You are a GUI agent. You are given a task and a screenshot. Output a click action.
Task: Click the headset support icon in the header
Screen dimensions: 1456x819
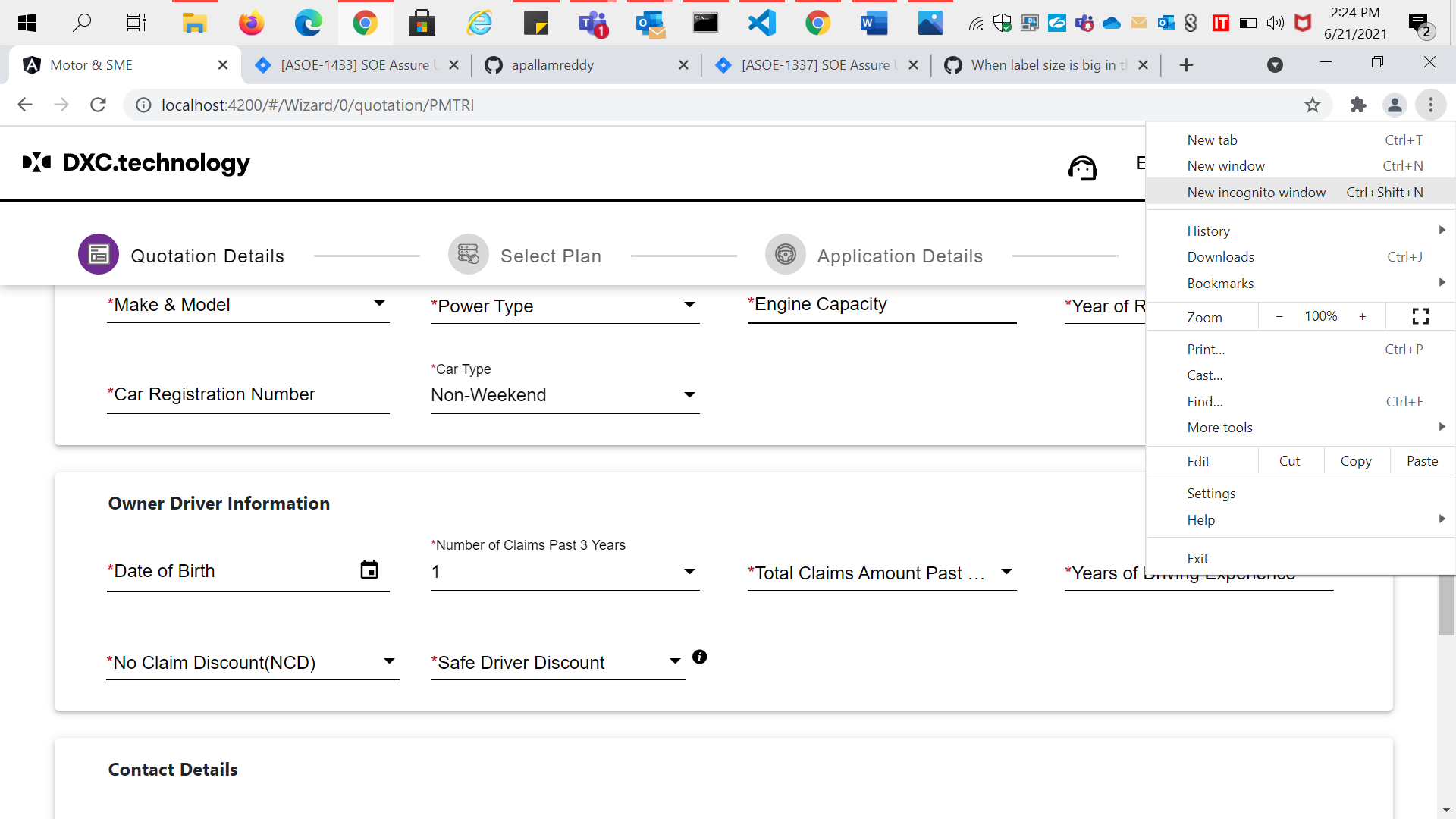click(1083, 168)
